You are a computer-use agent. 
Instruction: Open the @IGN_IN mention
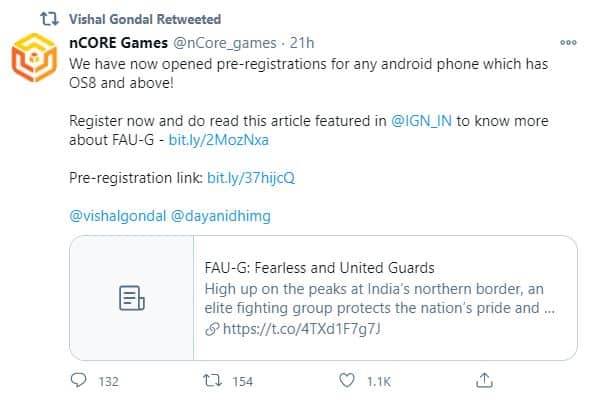[x=421, y=121]
